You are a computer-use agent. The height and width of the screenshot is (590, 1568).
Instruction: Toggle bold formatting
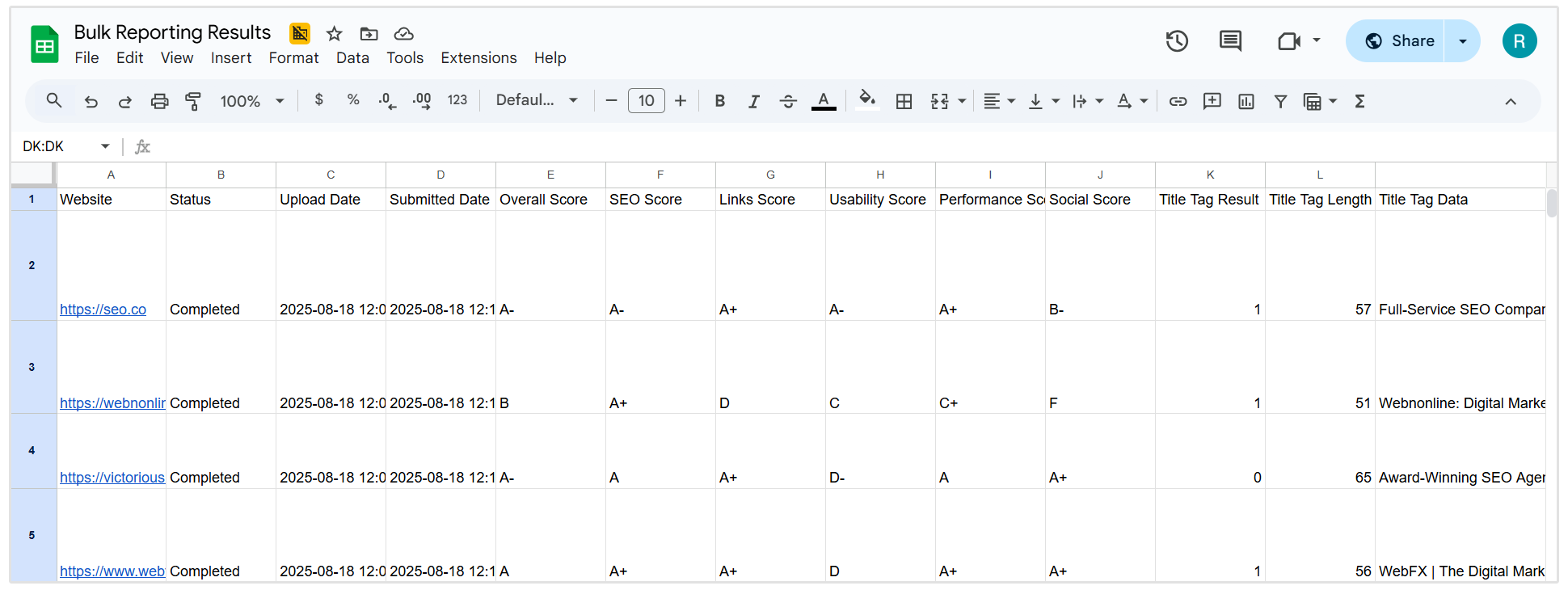720,101
